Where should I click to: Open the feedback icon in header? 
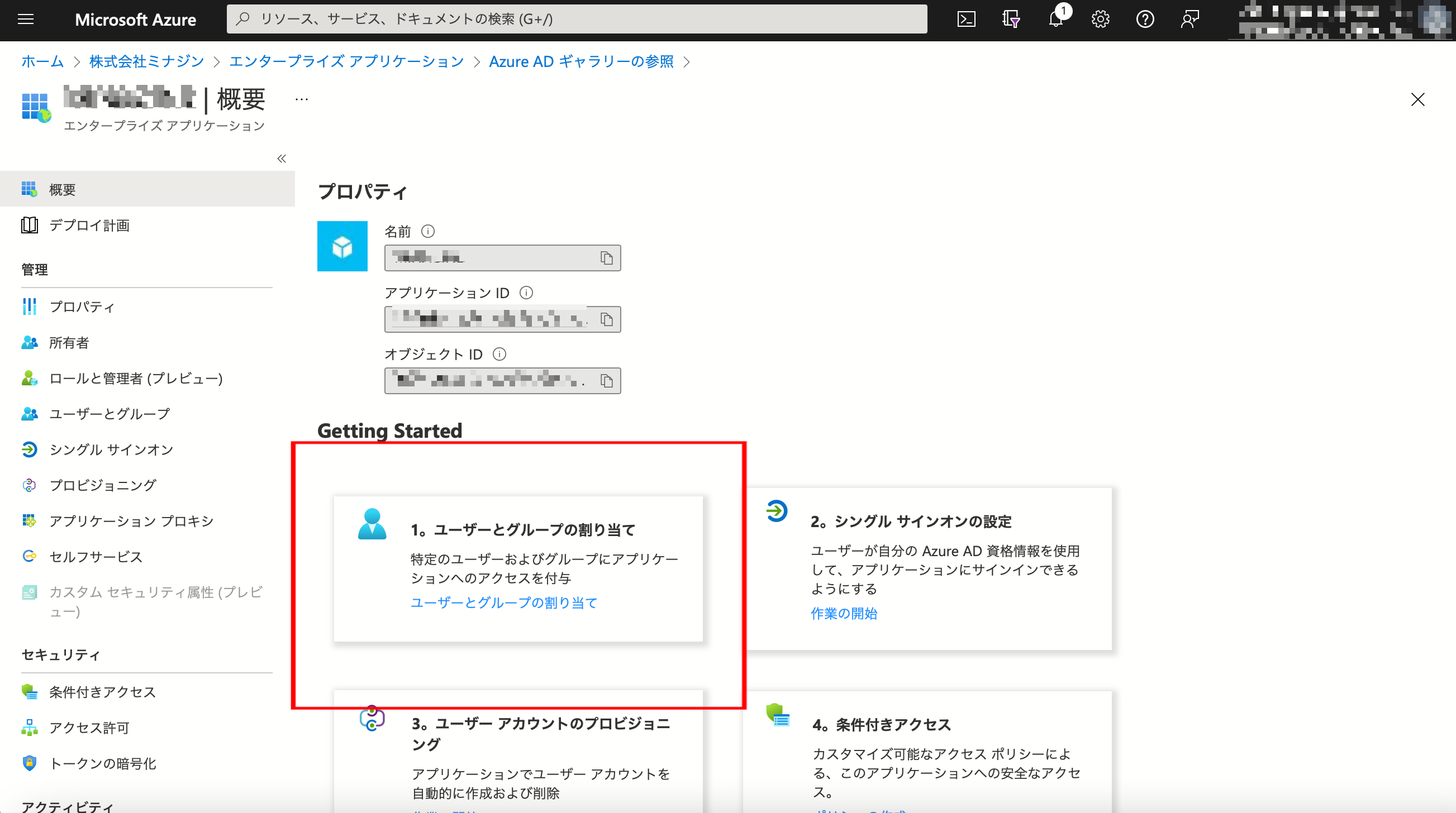tap(1189, 20)
